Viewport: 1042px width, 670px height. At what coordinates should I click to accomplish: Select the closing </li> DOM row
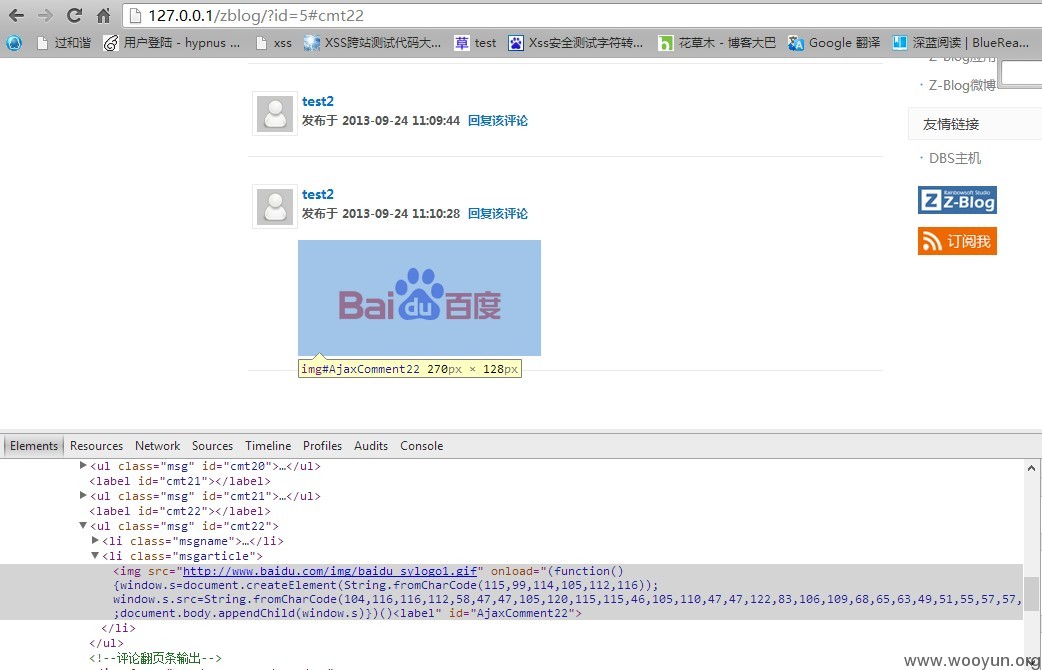tap(118, 628)
